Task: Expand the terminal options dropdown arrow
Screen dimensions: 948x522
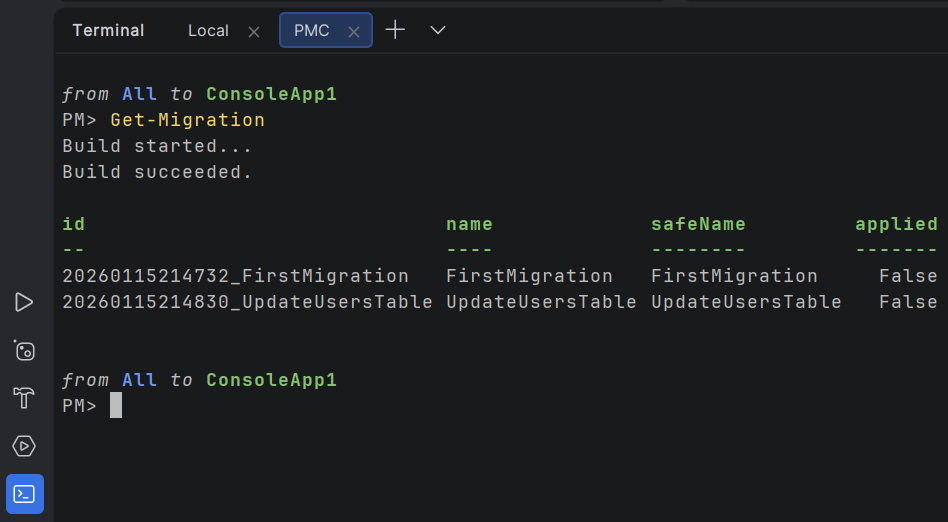Action: [438, 30]
